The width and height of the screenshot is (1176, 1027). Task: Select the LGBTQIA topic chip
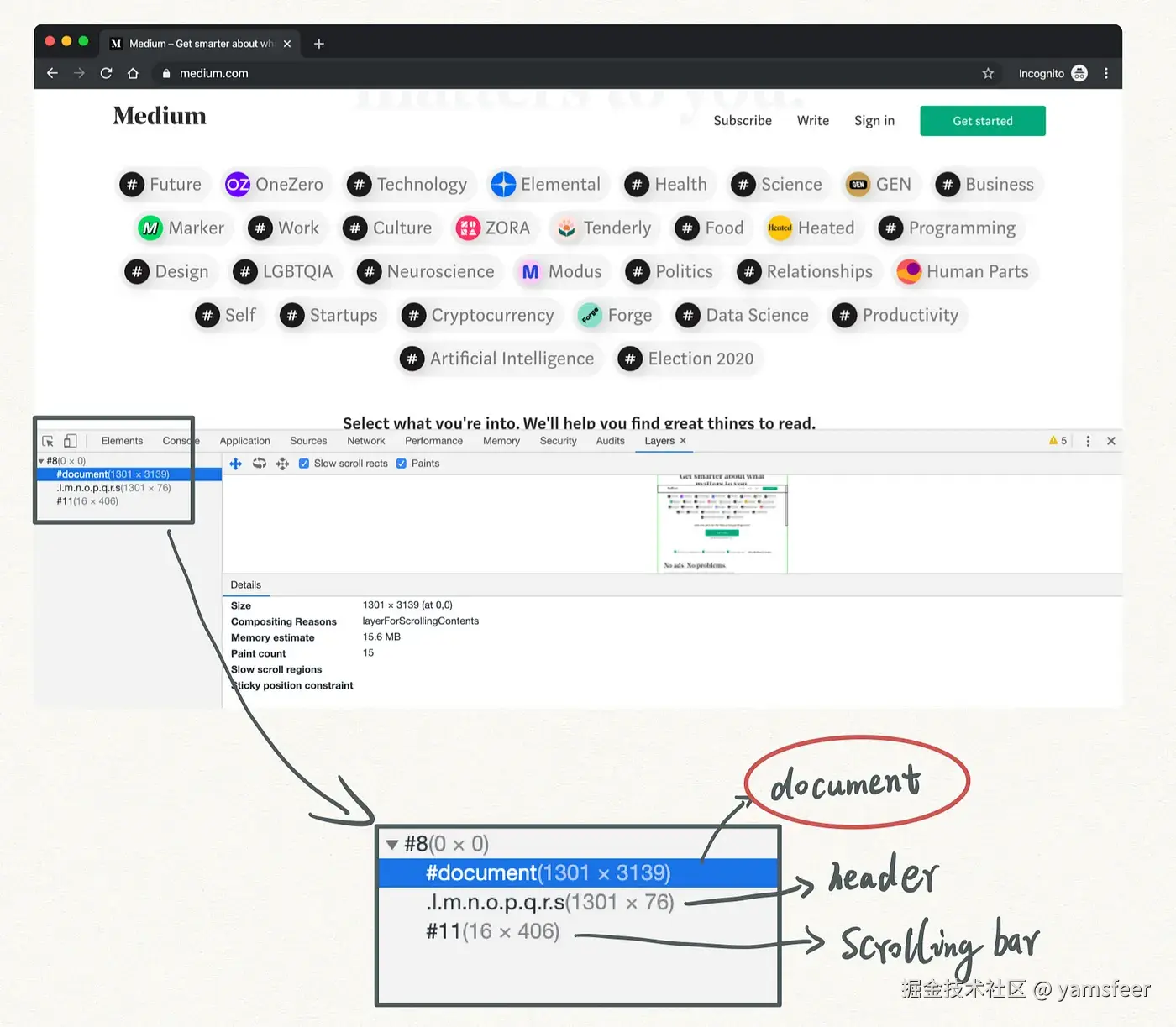click(285, 272)
